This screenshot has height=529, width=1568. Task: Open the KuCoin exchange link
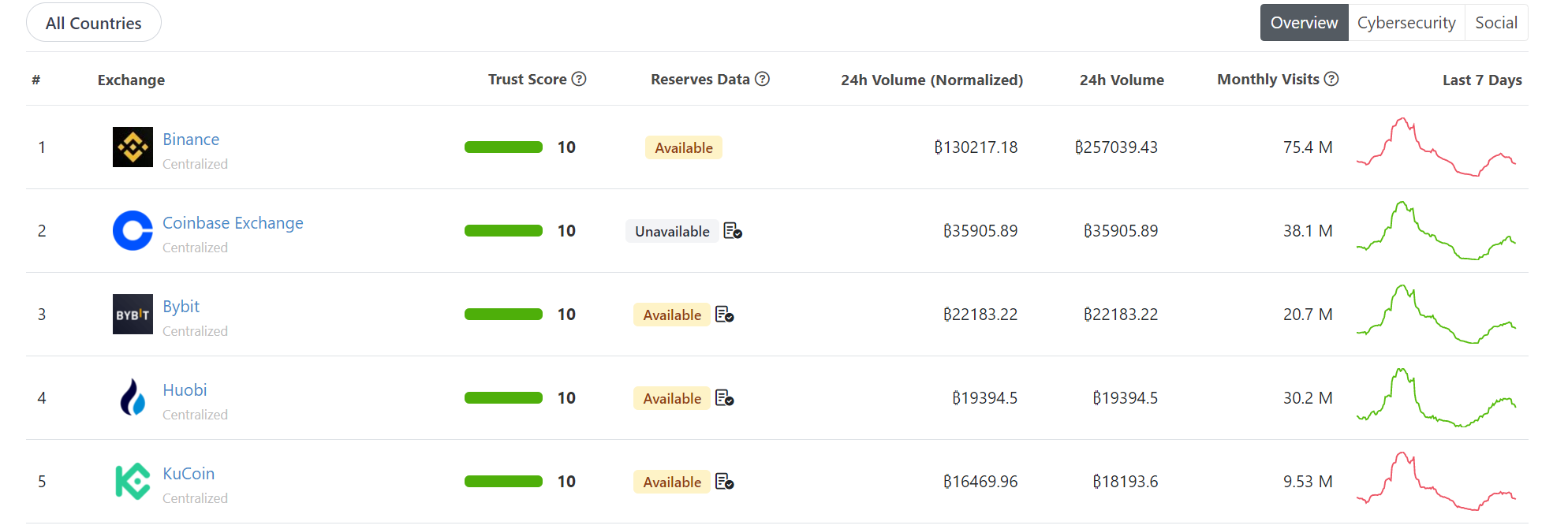point(189,474)
